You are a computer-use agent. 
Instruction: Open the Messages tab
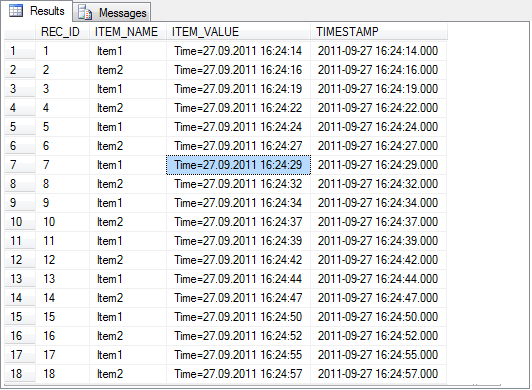112,13
